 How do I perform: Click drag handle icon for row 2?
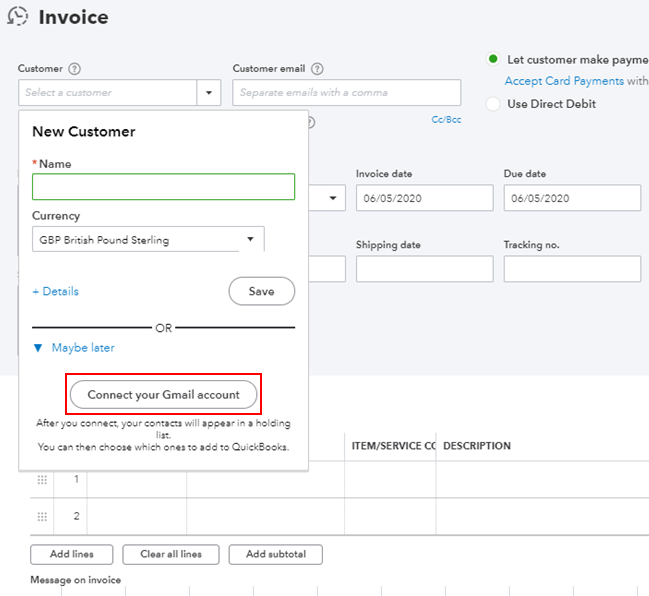(42, 517)
